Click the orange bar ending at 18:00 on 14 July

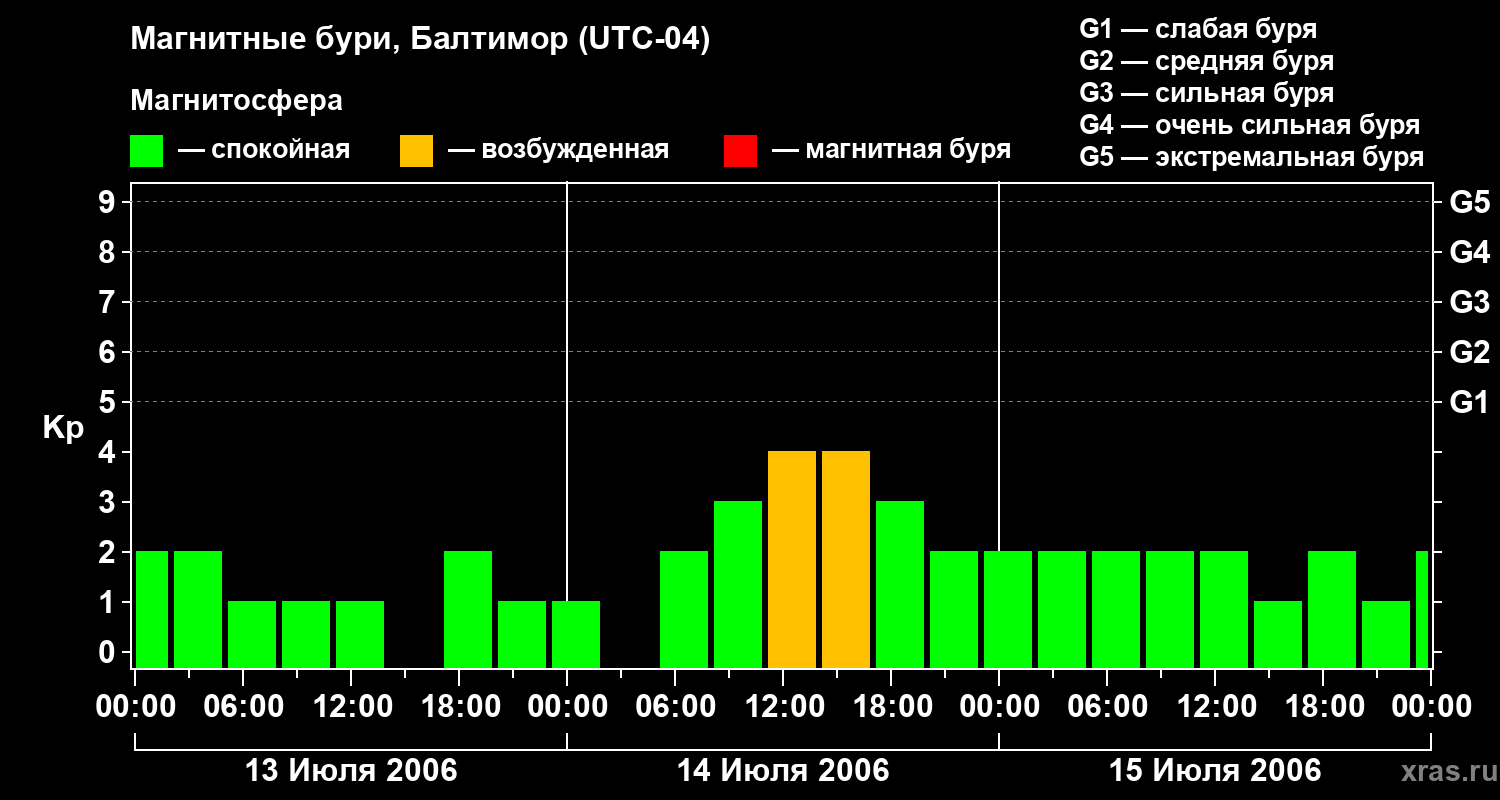(x=846, y=560)
